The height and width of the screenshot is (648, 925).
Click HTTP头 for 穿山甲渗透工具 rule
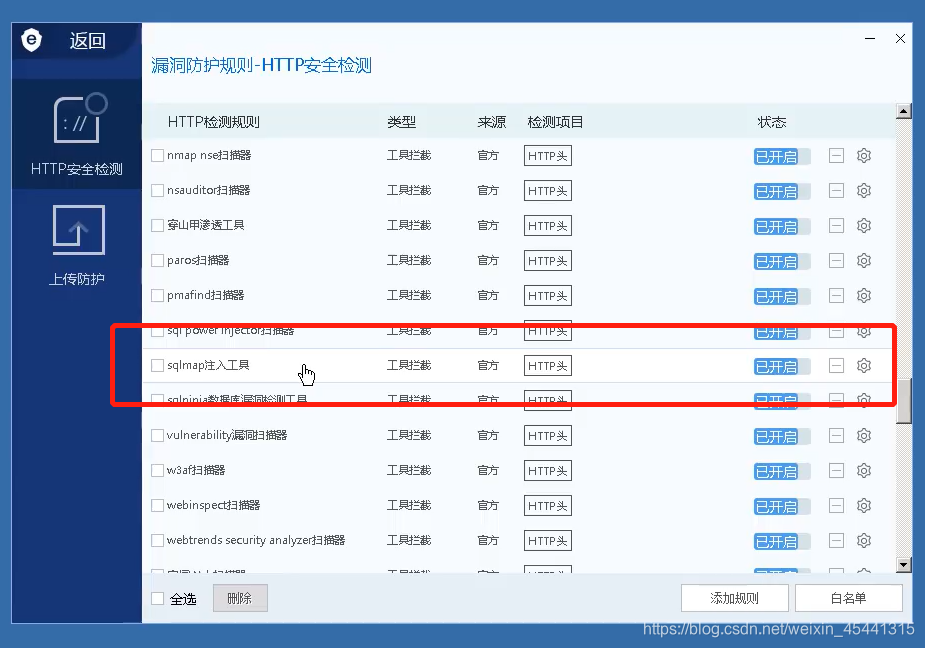(x=547, y=225)
